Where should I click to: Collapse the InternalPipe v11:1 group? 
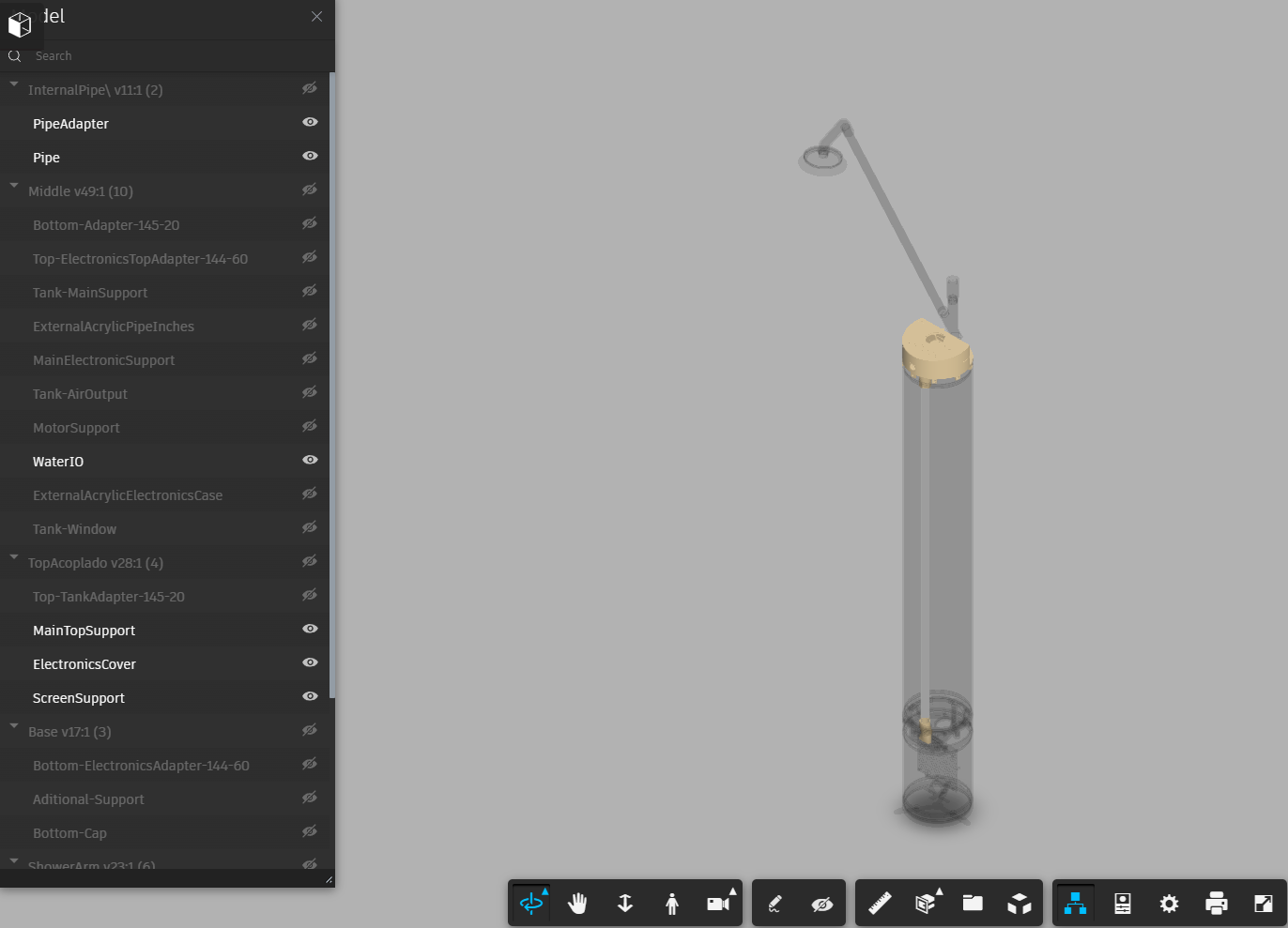[14, 84]
